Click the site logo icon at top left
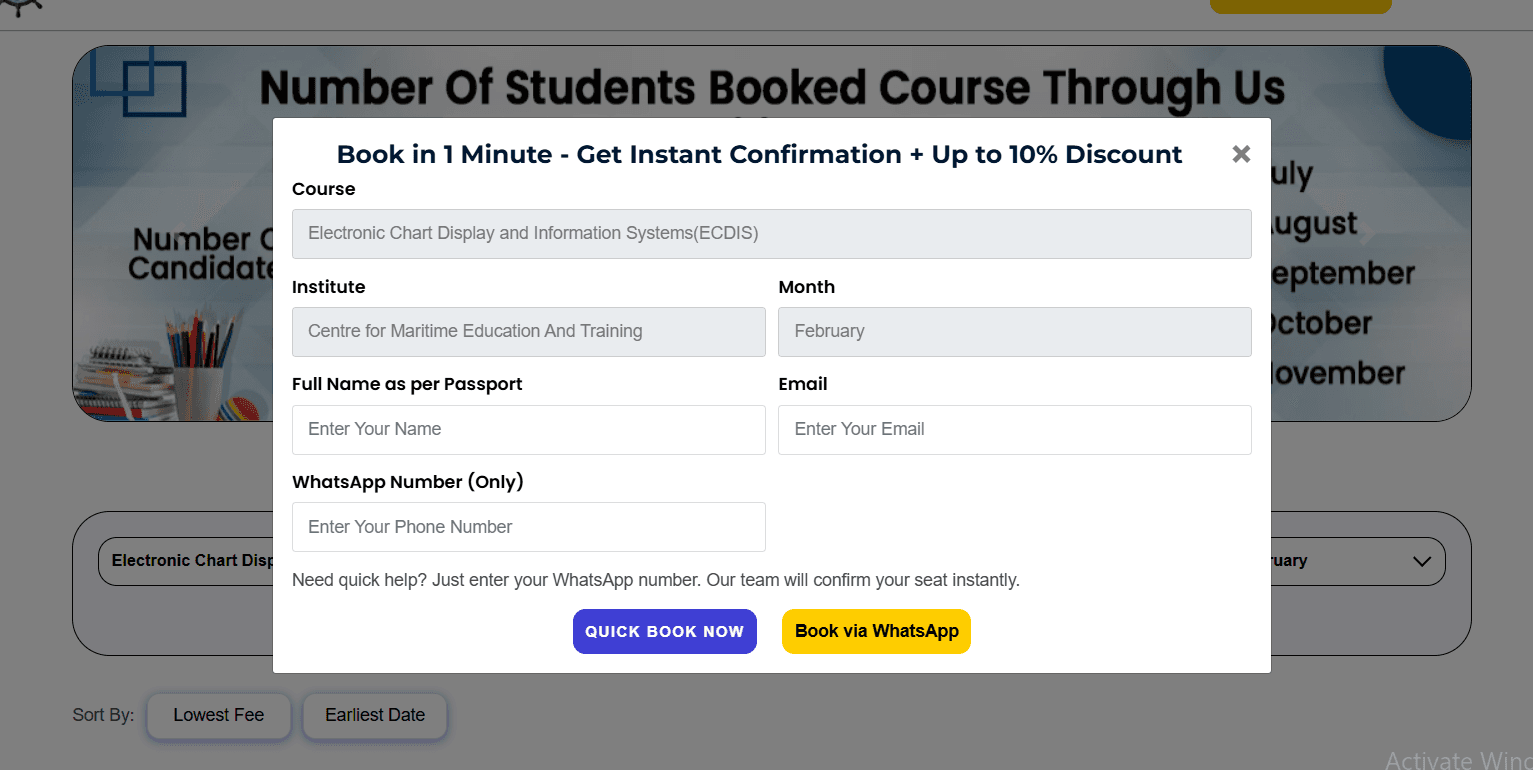This screenshot has width=1533, height=770. [22, 8]
